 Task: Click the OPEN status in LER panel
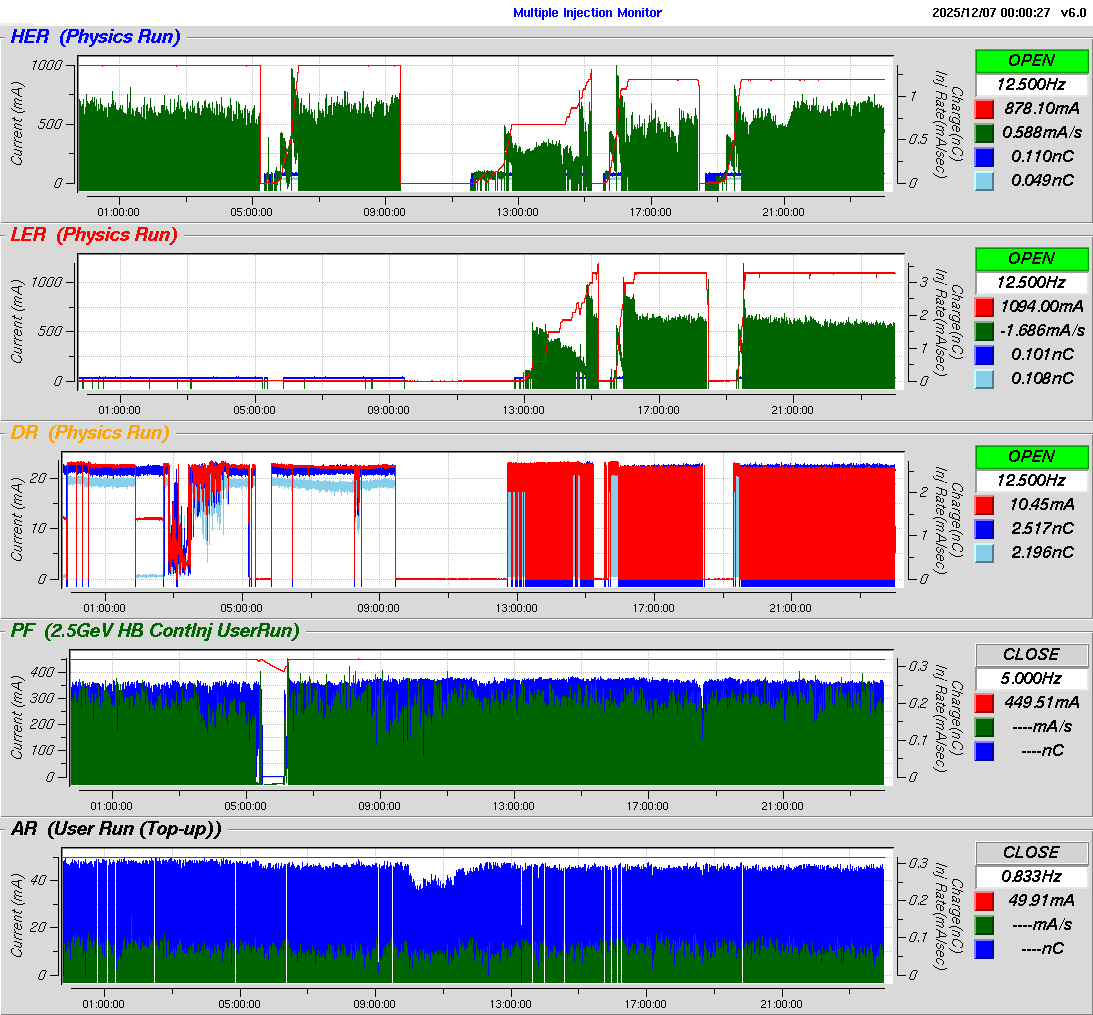1031,258
